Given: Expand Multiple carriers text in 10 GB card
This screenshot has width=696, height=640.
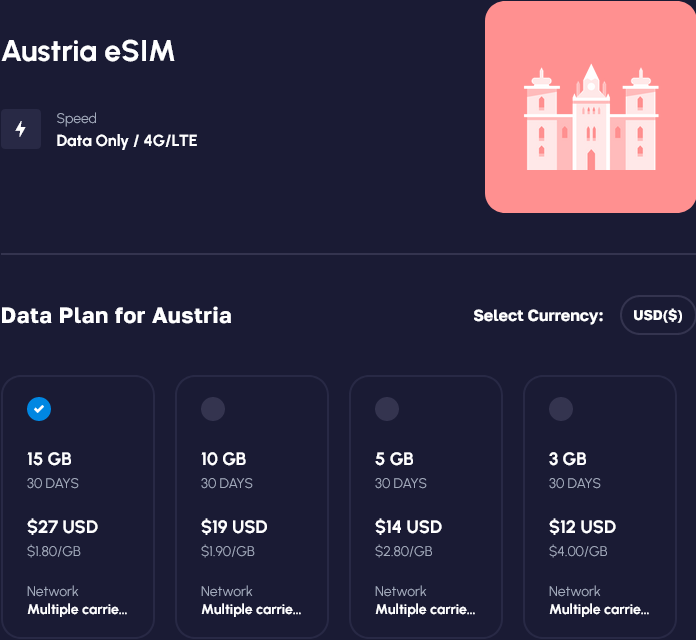Looking at the screenshot, I should tap(251, 609).
